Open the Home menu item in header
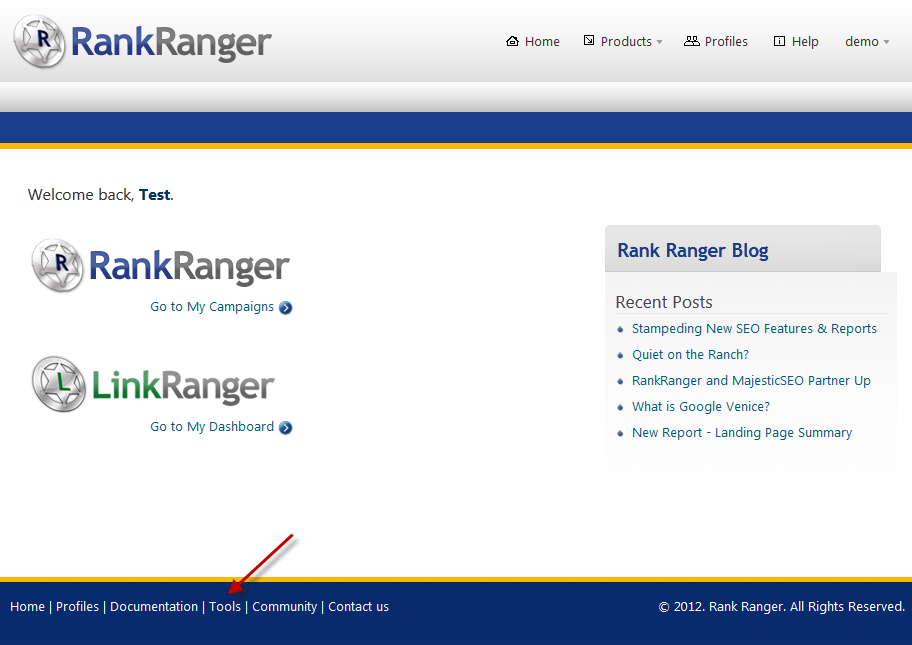 [x=542, y=41]
